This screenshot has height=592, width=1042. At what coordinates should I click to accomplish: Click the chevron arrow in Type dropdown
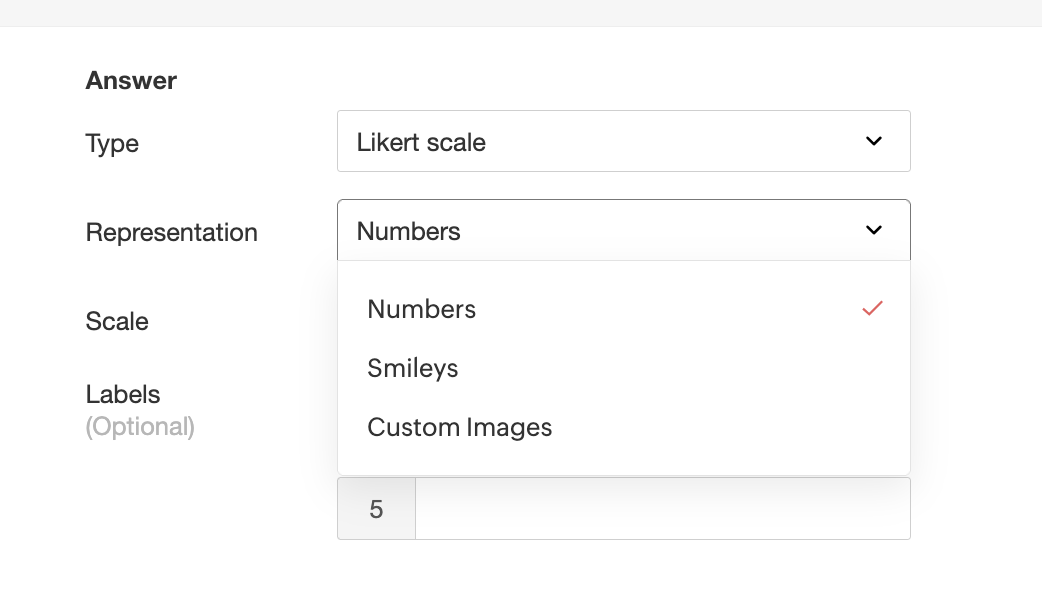point(874,141)
